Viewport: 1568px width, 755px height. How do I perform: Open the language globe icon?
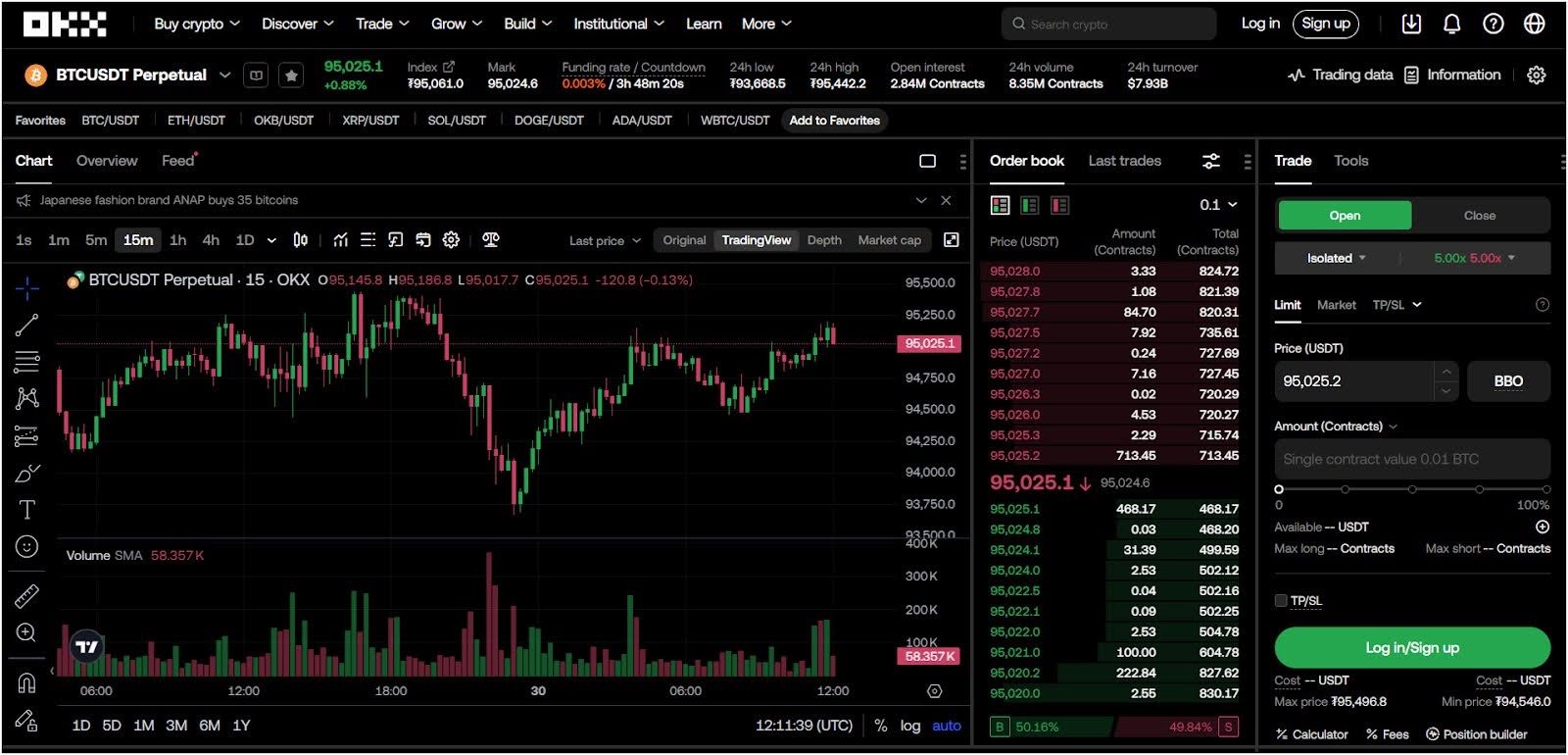click(1535, 24)
